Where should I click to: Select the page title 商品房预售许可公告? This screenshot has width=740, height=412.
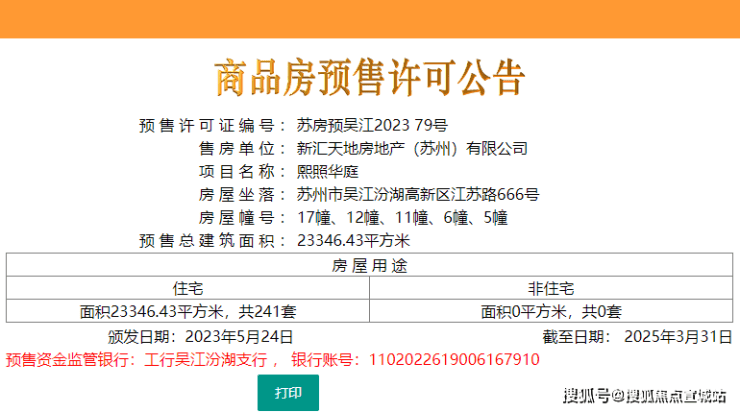[x=370, y=78]
